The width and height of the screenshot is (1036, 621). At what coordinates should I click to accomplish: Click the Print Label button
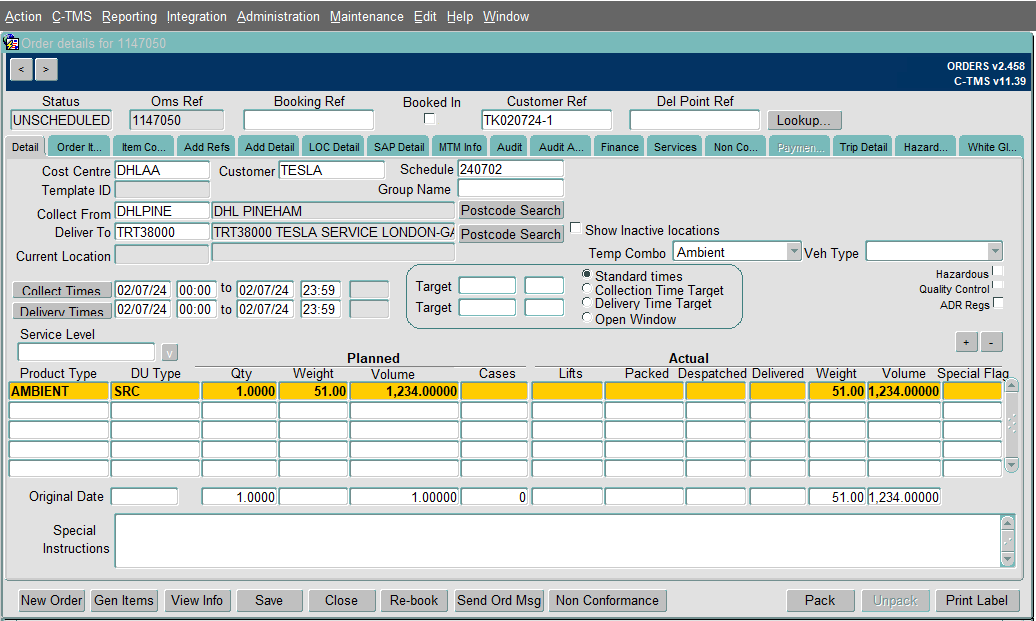click(977, 601)
